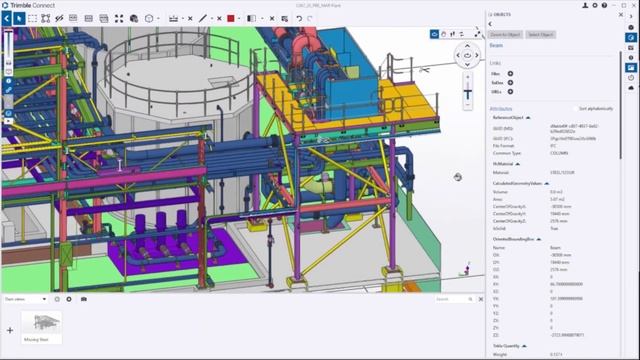This screenshot has height=360, width=640.
Task: Open the user profile icon
Action: 585,5
